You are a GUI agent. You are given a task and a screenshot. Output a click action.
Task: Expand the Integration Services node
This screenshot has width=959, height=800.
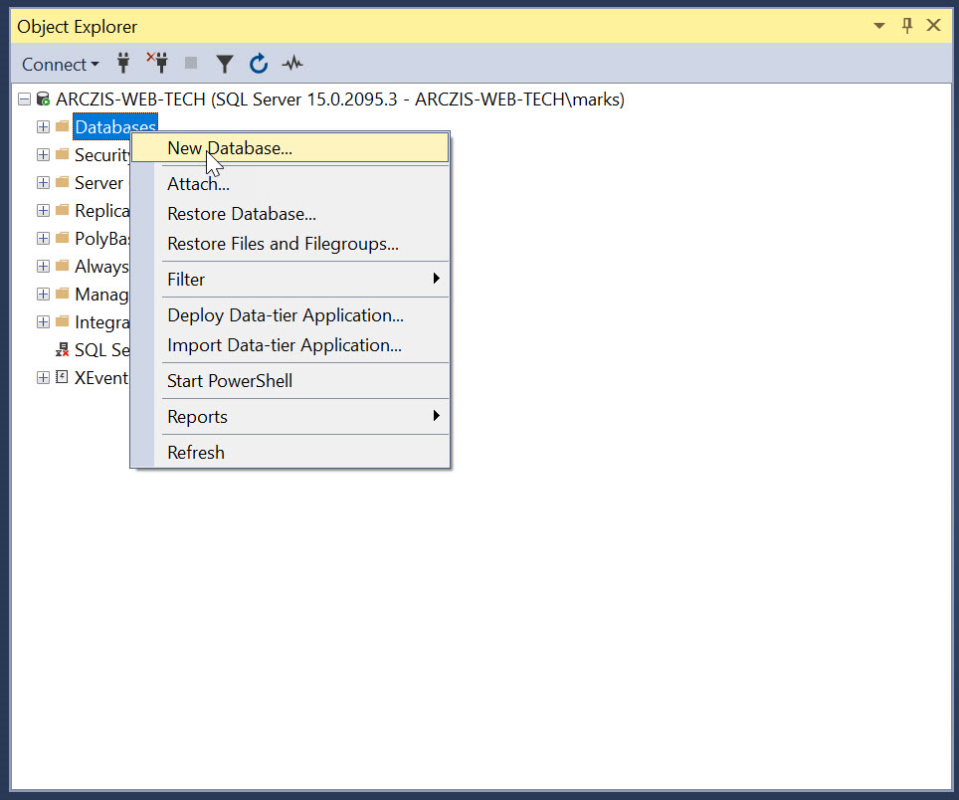click(43, 322)
